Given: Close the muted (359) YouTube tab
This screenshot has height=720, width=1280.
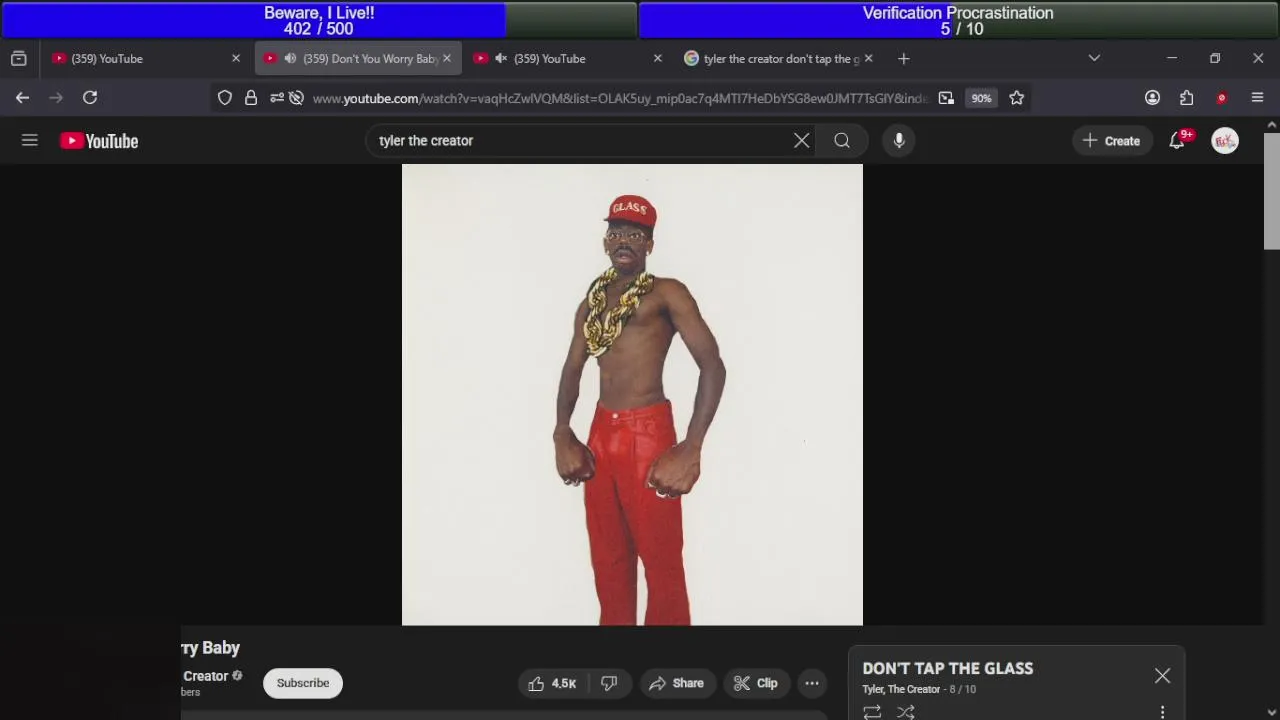Looking at the screenshot, I should (x=657, y=59).
